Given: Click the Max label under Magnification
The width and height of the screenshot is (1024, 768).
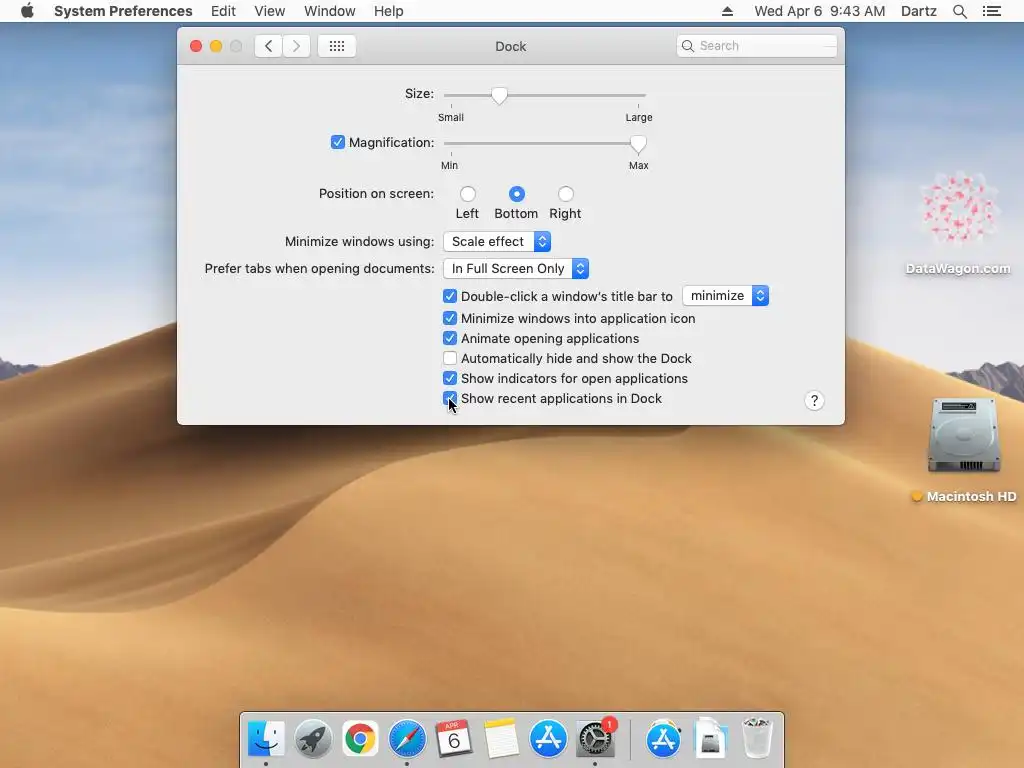Looking at the screenshot, I should coord(639,165).
